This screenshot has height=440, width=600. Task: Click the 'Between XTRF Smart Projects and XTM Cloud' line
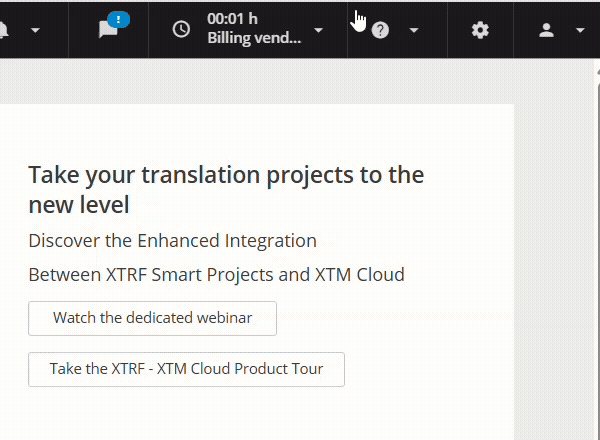pyautogui.click(x=217, y=275)
